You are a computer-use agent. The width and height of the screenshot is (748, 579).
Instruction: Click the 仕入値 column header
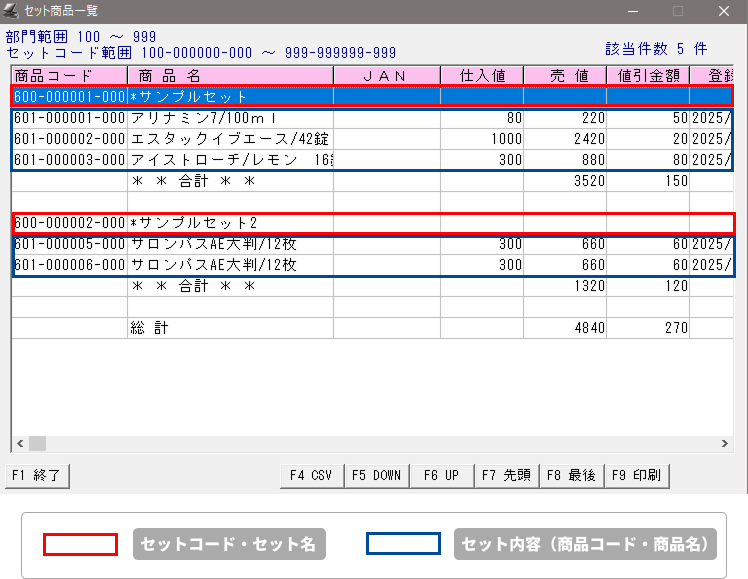click(481, 75)
